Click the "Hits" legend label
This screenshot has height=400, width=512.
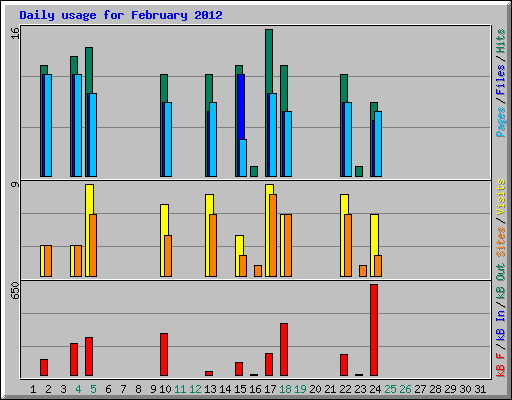500,41
